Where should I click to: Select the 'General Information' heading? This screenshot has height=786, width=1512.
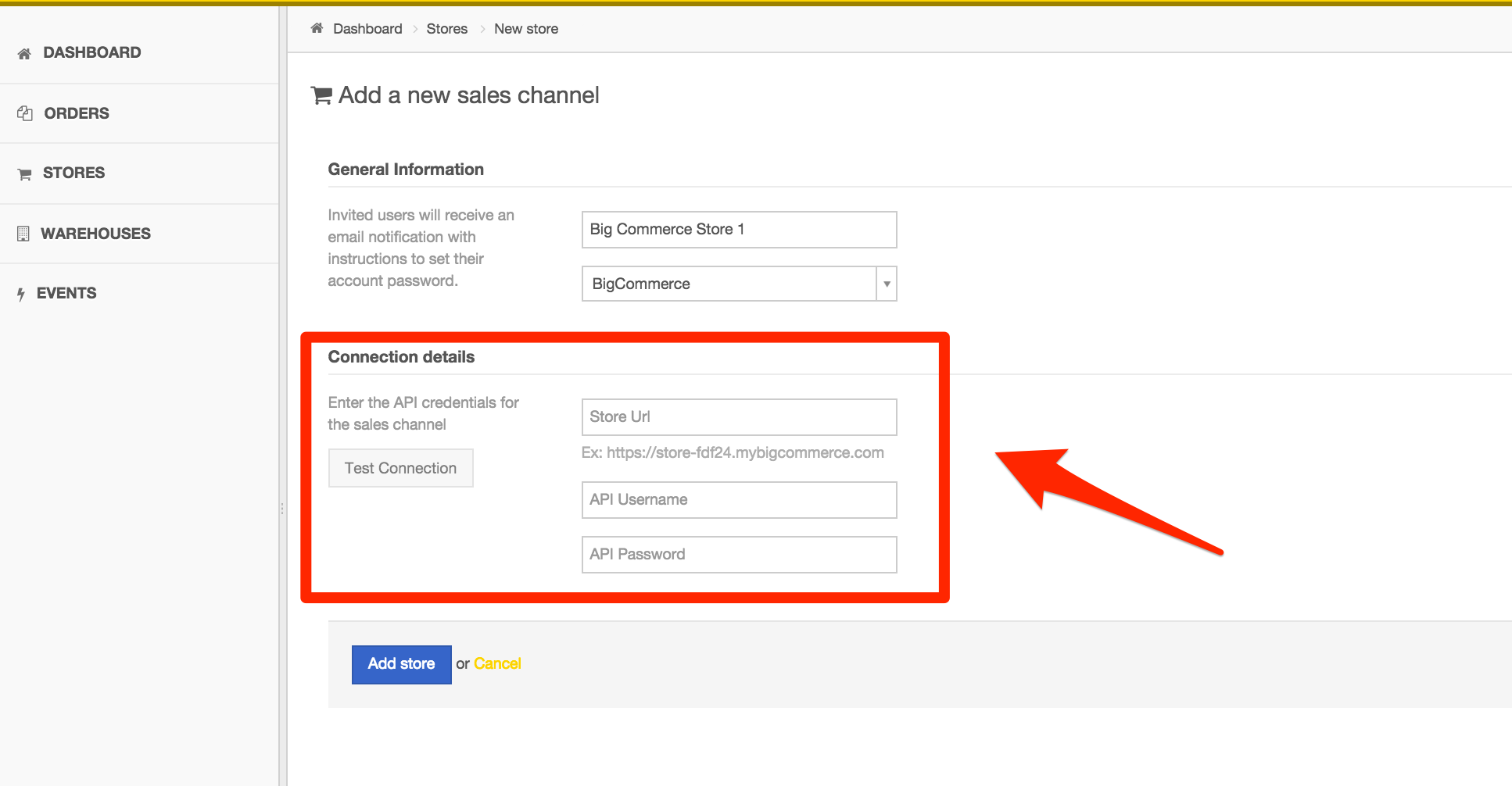[x=406, y=170]
